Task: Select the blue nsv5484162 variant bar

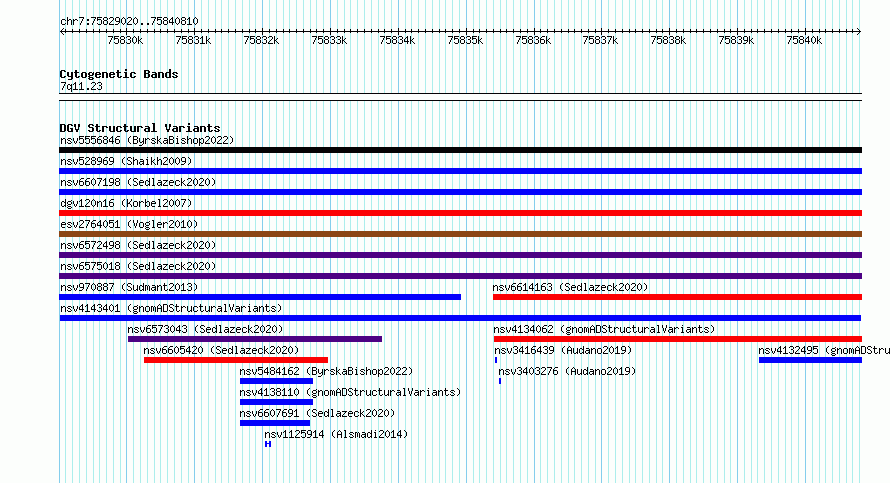Action: click(x=276, y=381)
